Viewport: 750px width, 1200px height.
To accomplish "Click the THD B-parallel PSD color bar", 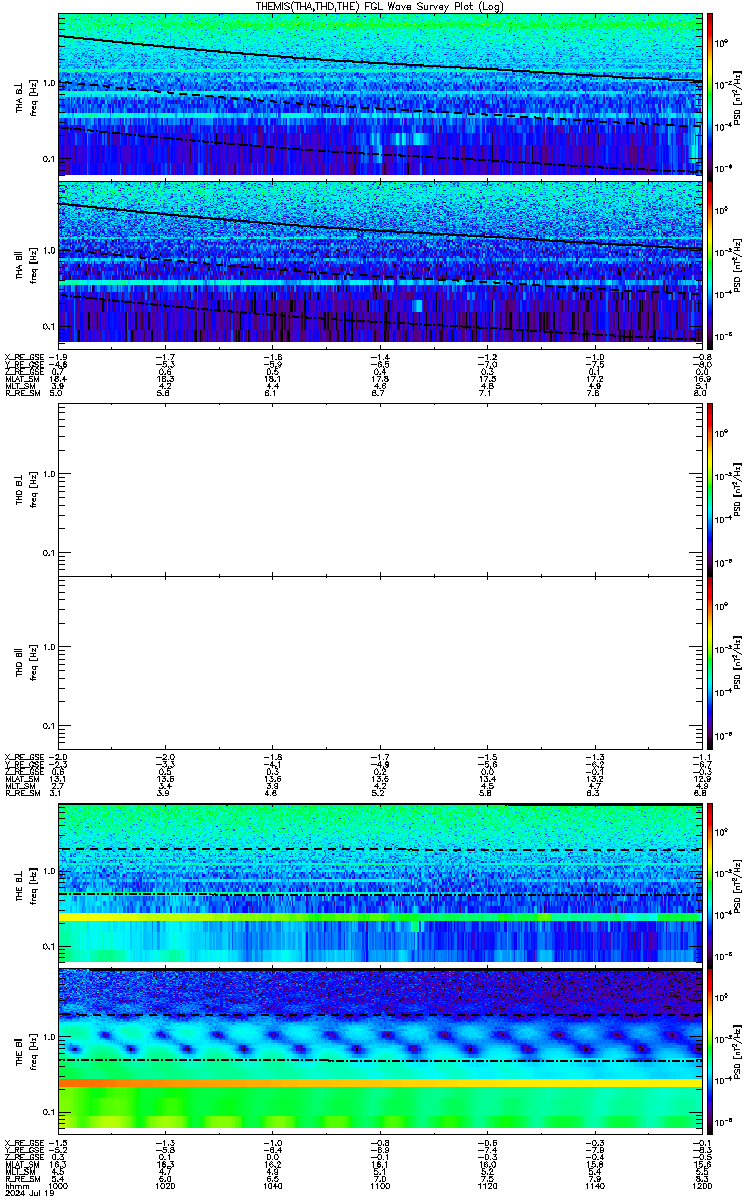I will tap(710, 662).
